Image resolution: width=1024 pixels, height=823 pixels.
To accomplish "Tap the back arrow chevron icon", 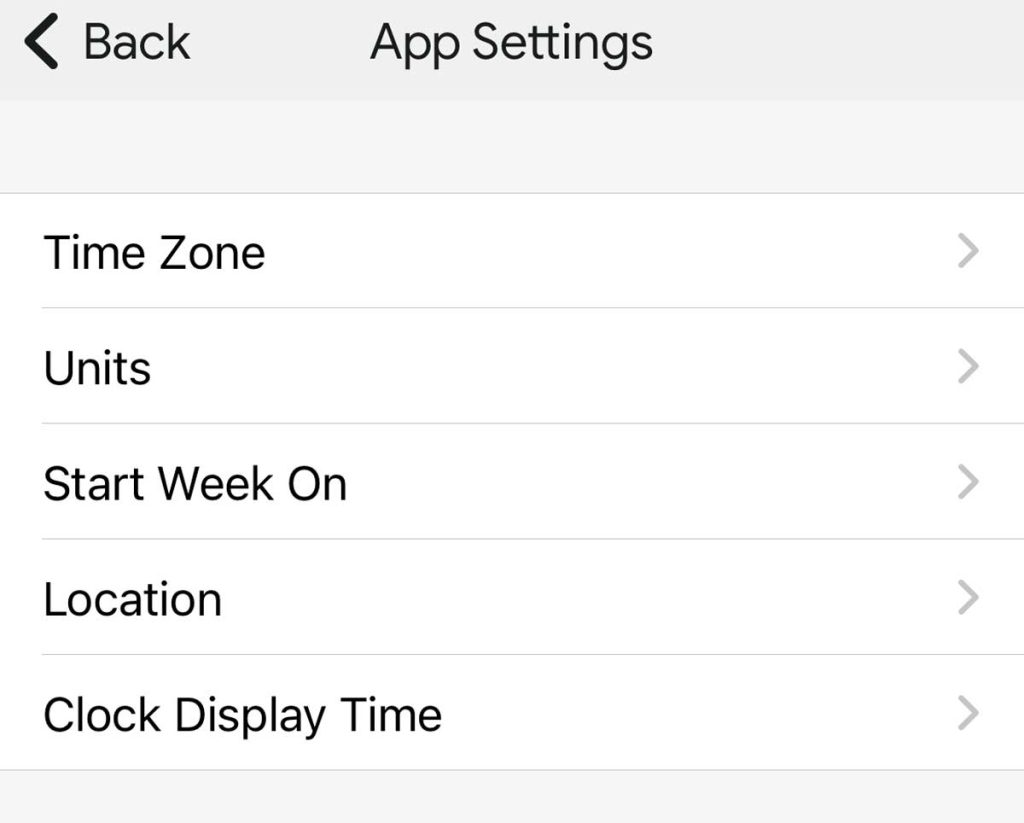I will pos(41,44).
